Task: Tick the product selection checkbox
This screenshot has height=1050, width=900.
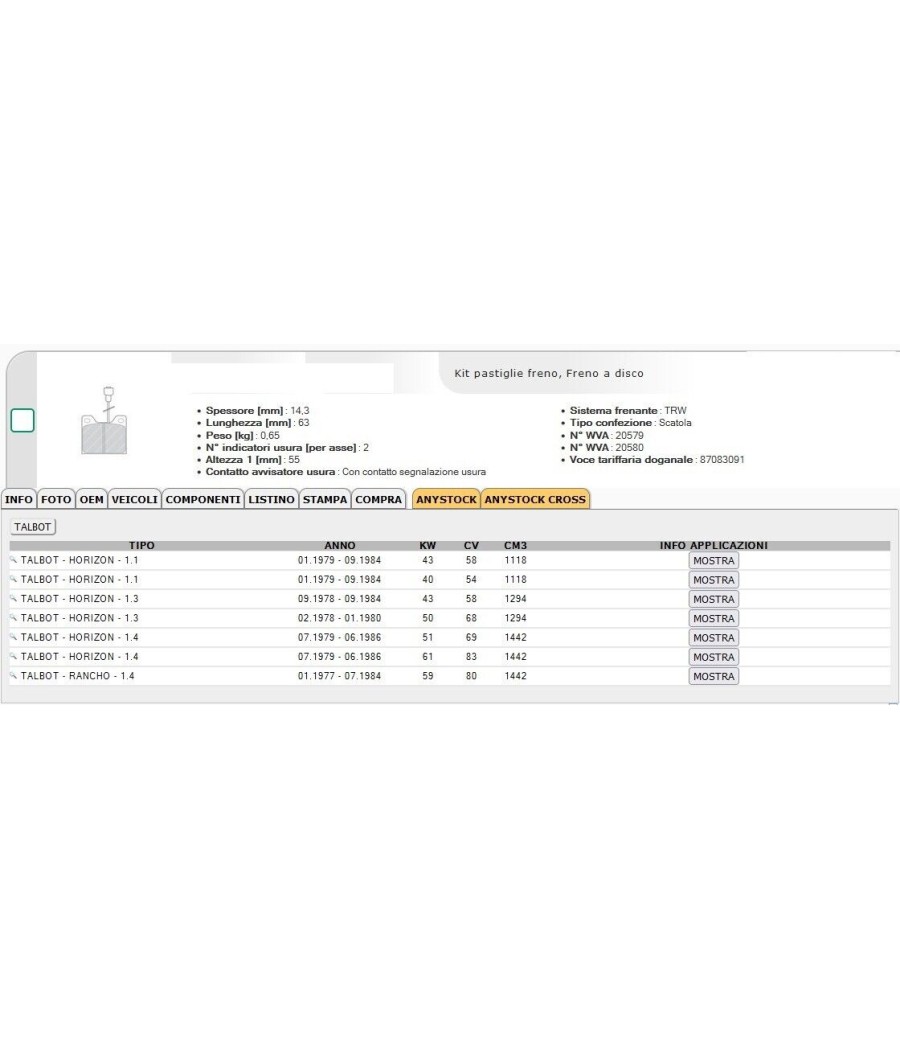Action: [x=22, y=421]
